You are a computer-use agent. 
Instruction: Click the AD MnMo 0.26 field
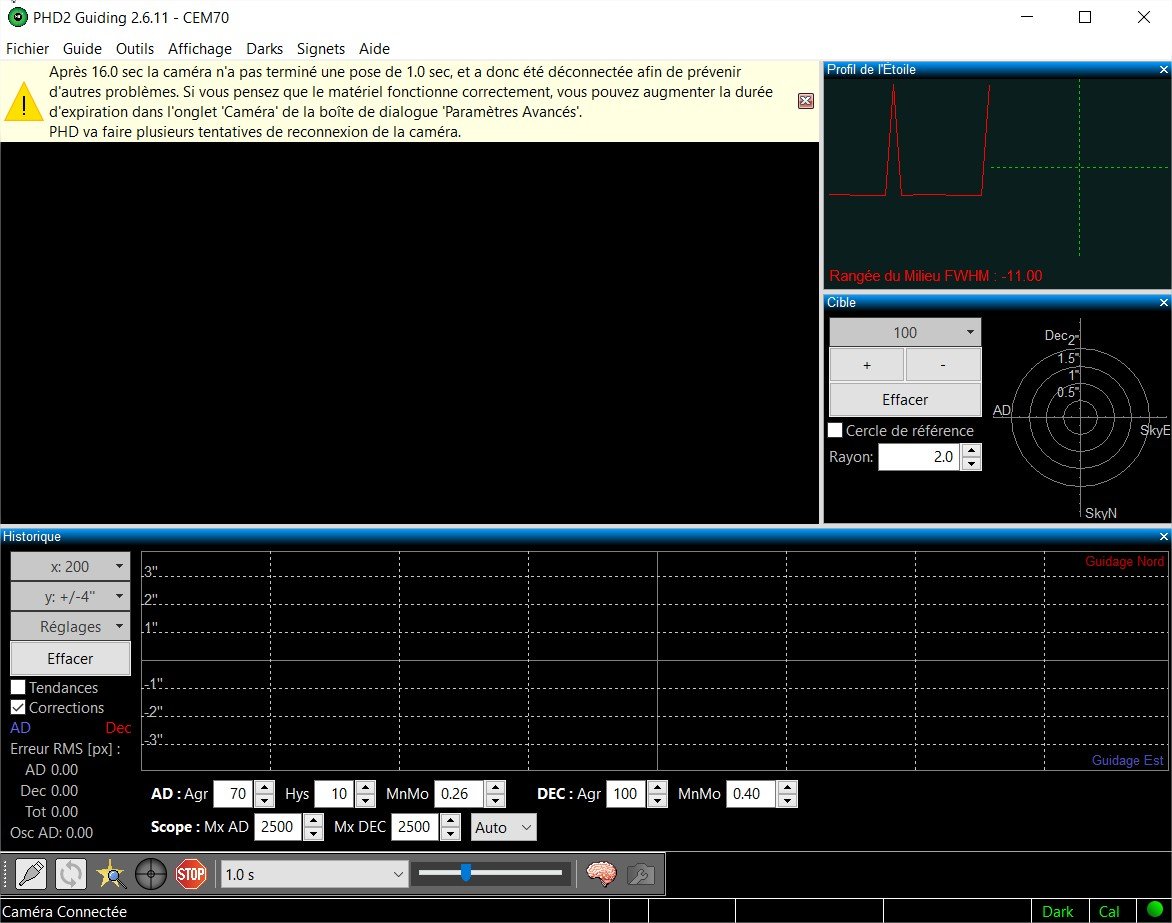(460, 794)
